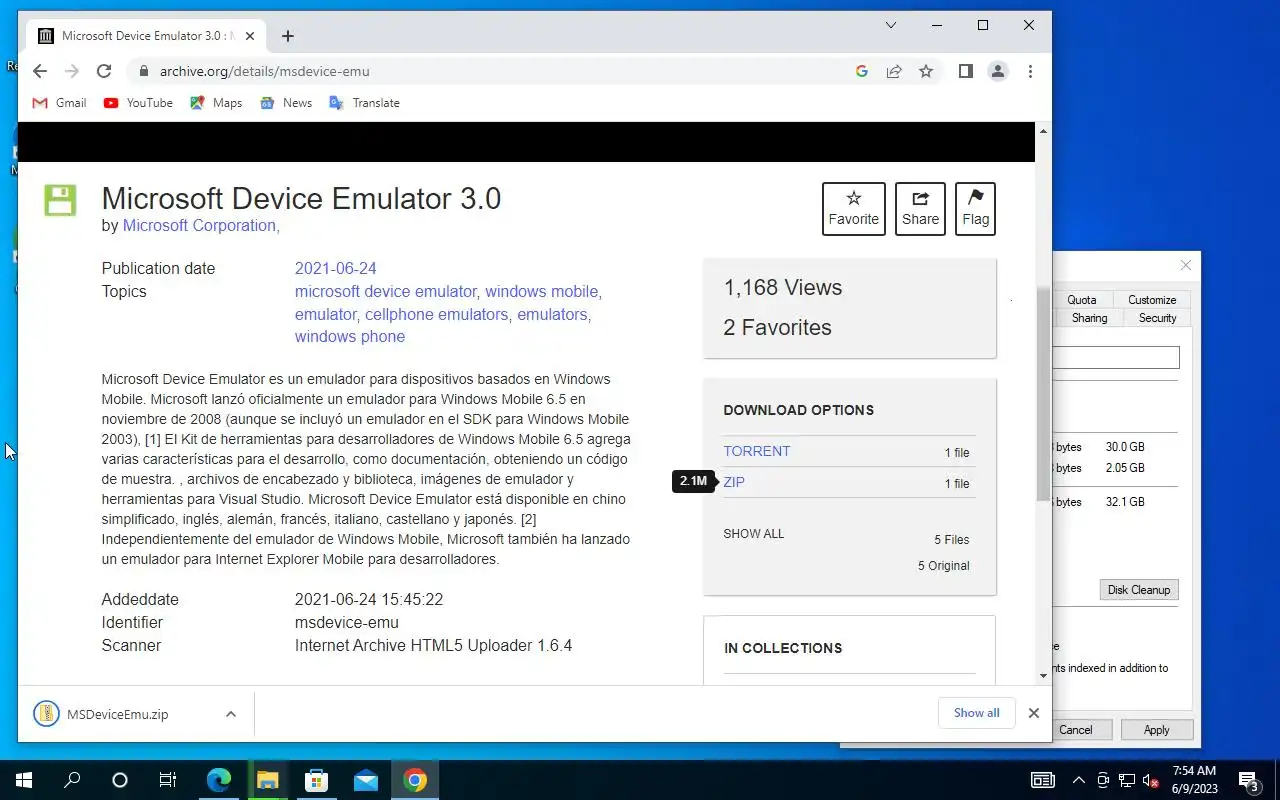Open the notification center icon
1280x800 pixels.
[1249, 780]
